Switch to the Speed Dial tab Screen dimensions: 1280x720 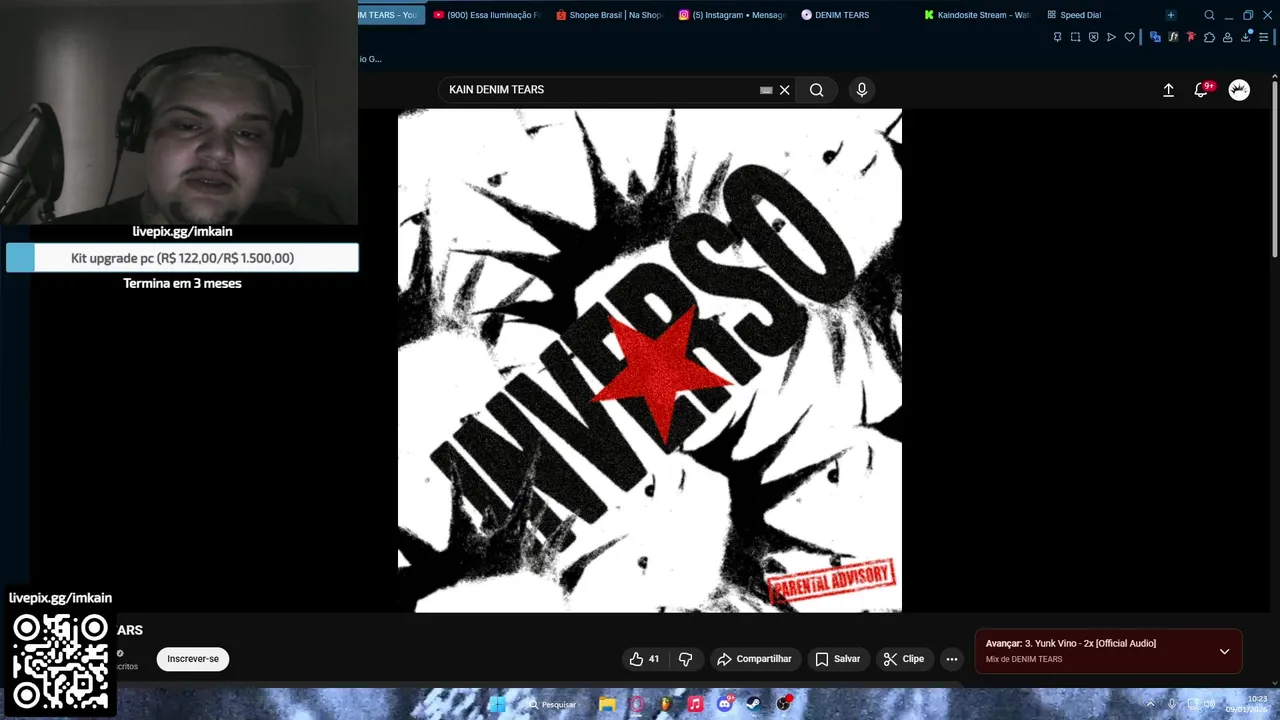click(x=1100, y=15)
